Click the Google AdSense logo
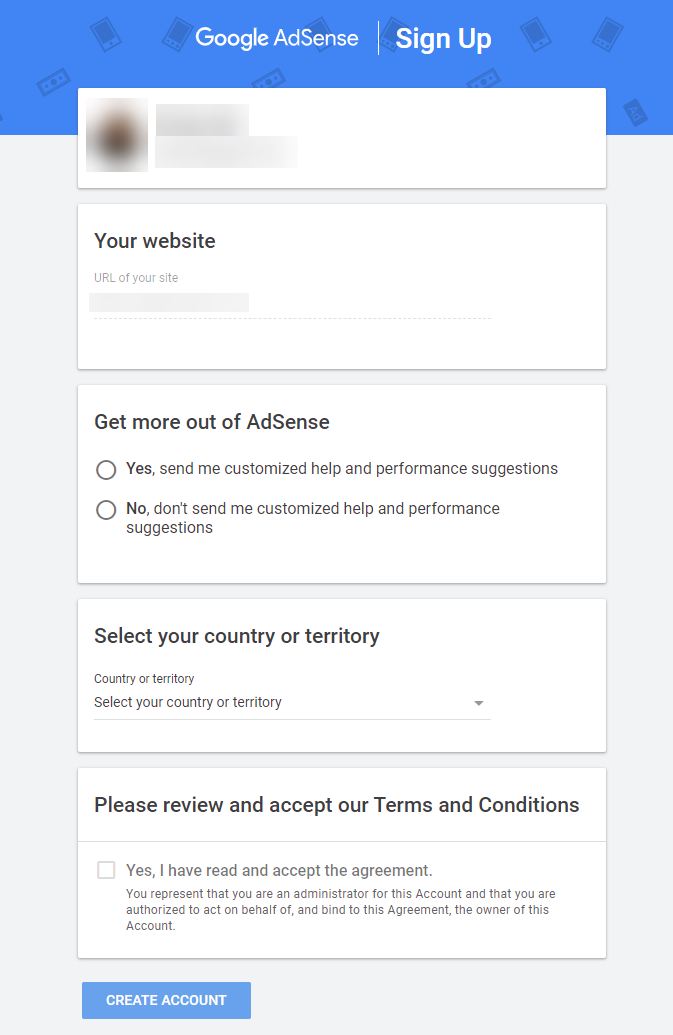The image size is (673, 1035). [277, 38]
